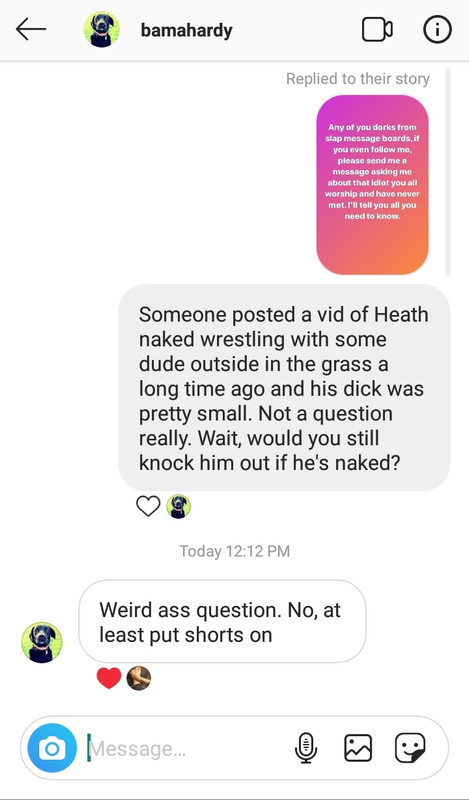
Task: Open conversation info icon
Action: 437,30
